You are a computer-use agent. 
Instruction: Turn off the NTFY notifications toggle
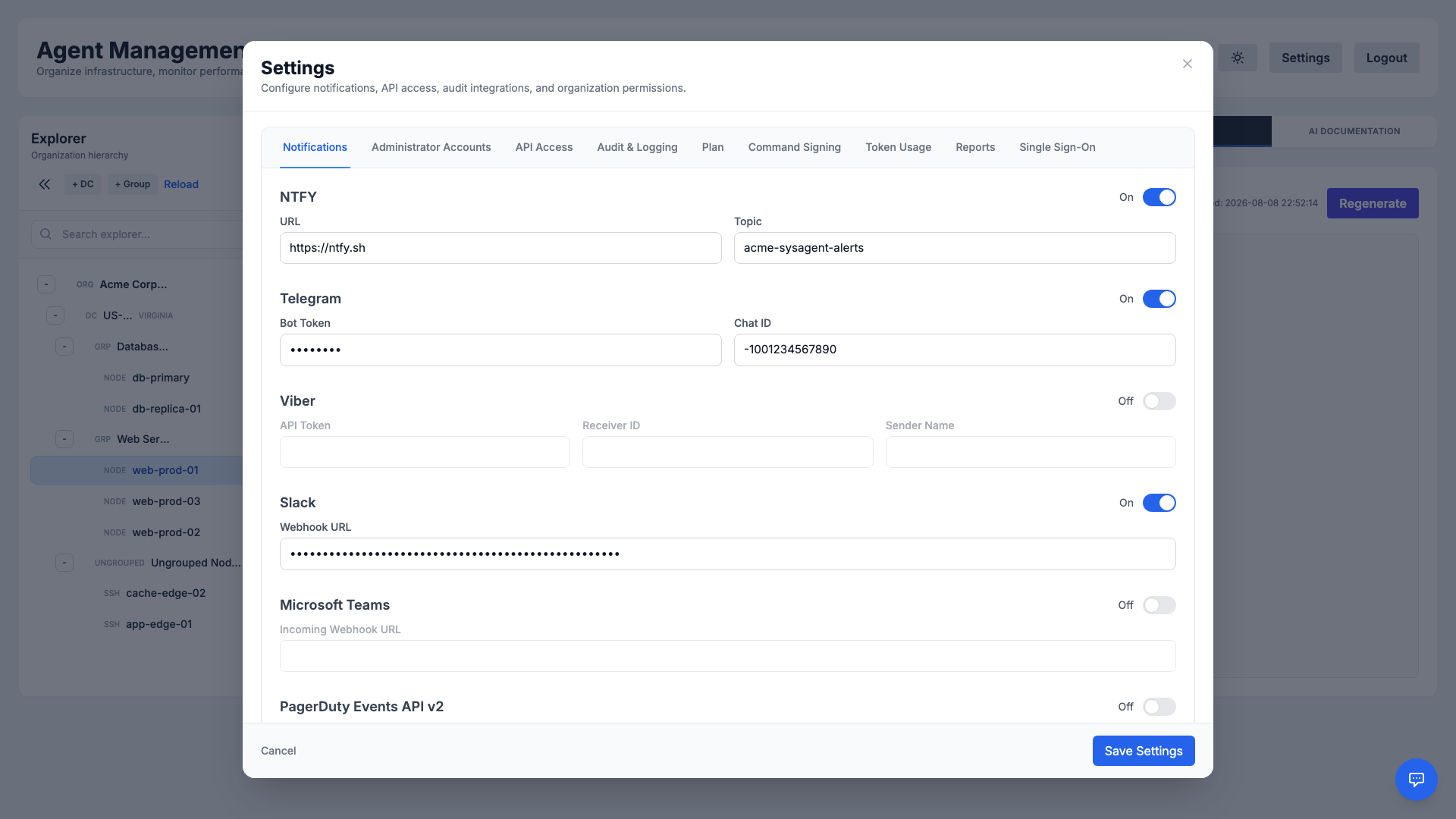(x=1159, y=197)
